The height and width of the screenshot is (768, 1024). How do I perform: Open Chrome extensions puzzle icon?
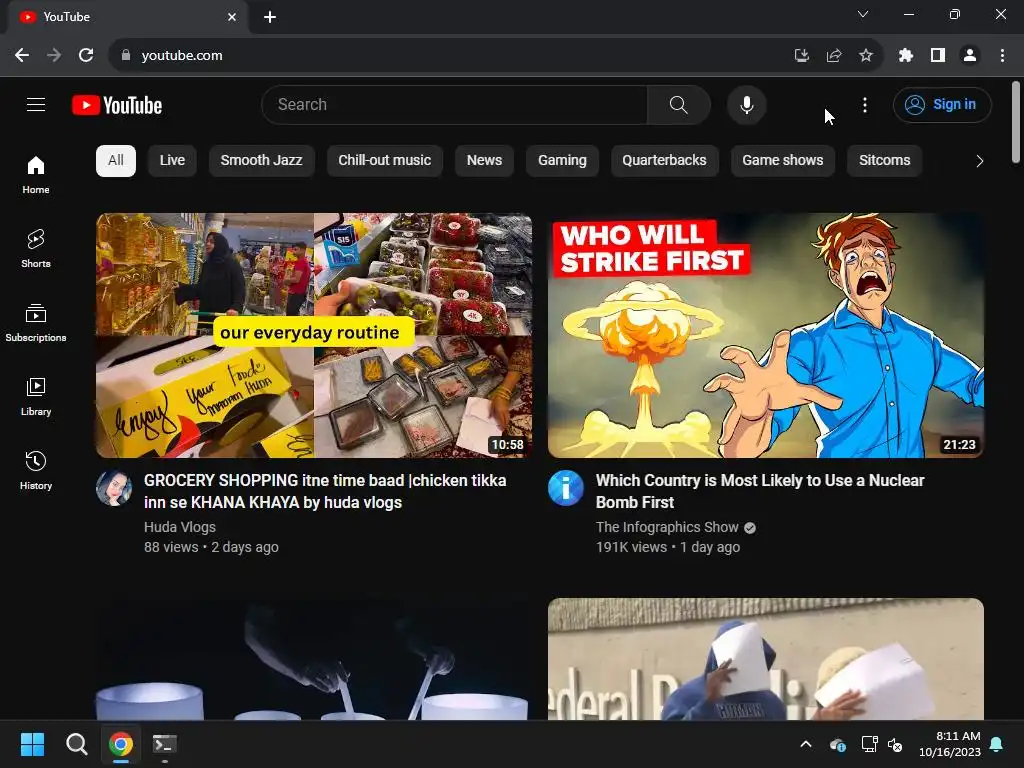click(x=906, y=56)
